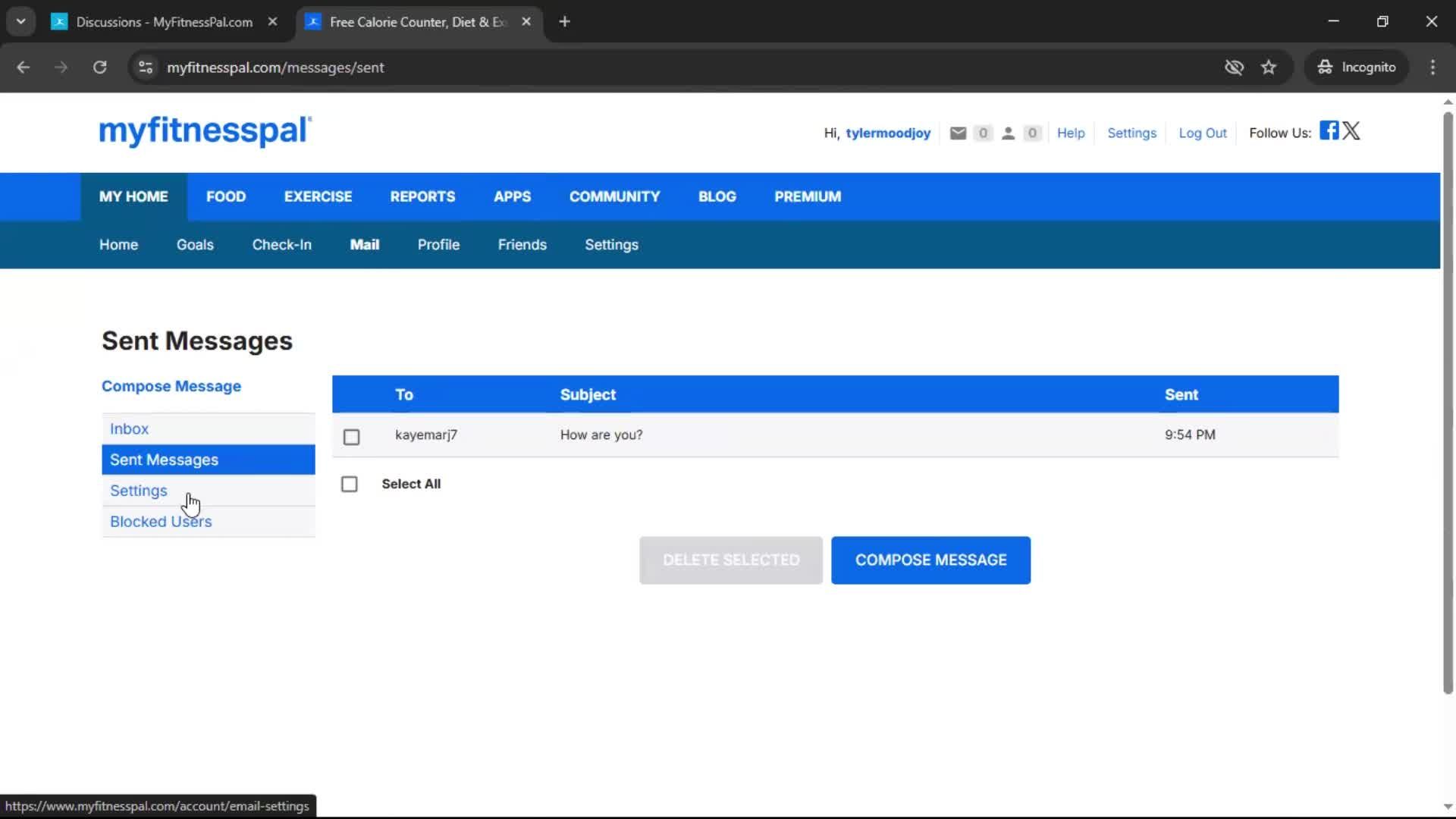Click the DELETE SELECTED button
This screenshot has width=1456, height=819.
(x=731, y=560)
